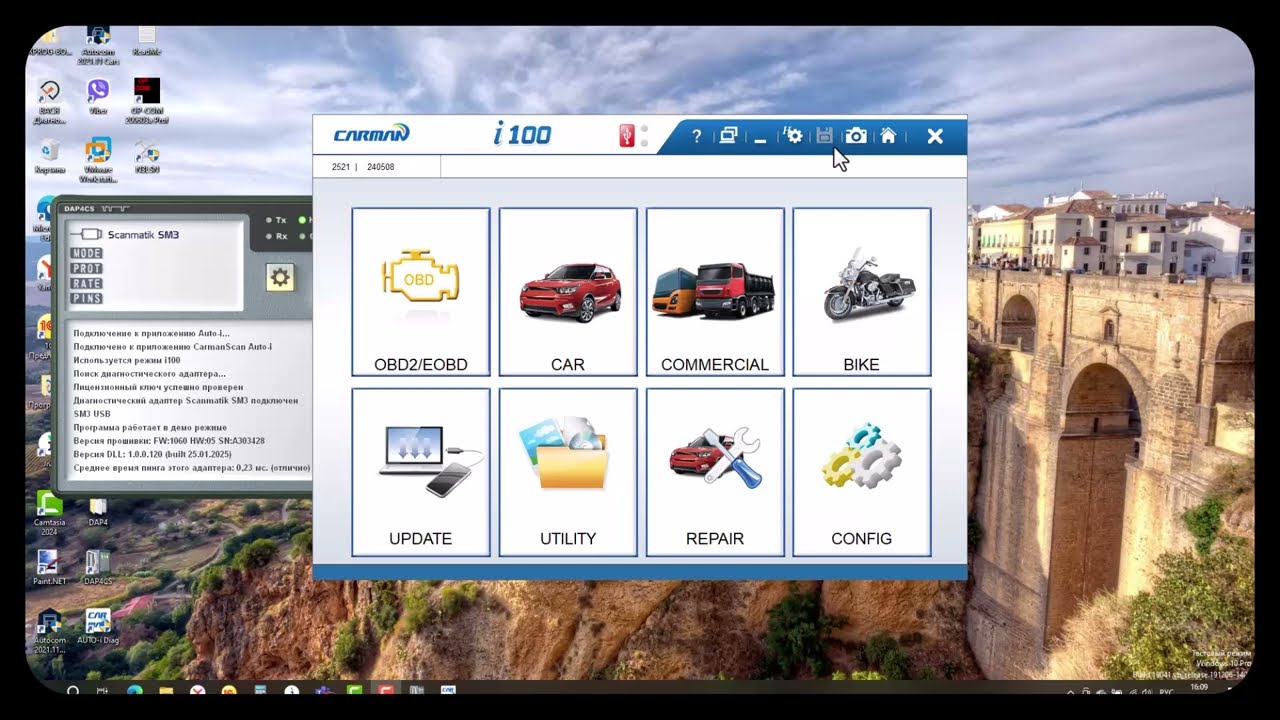Go to the Carman home screen icon
Screen dimensions: 1280x720
pyautogui.click(x=888, y=136)
